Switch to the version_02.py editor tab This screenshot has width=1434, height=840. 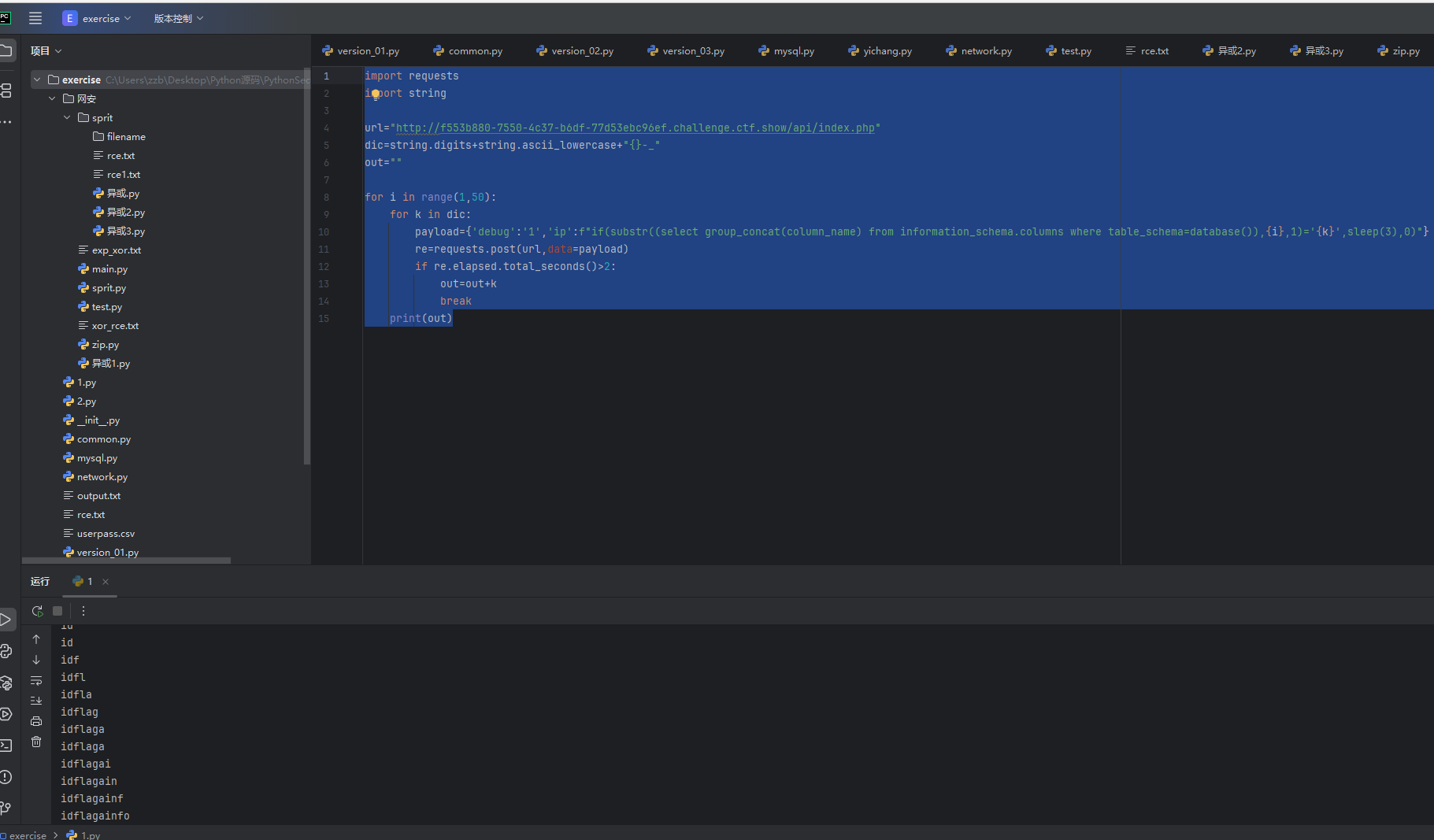click(575, 50)
